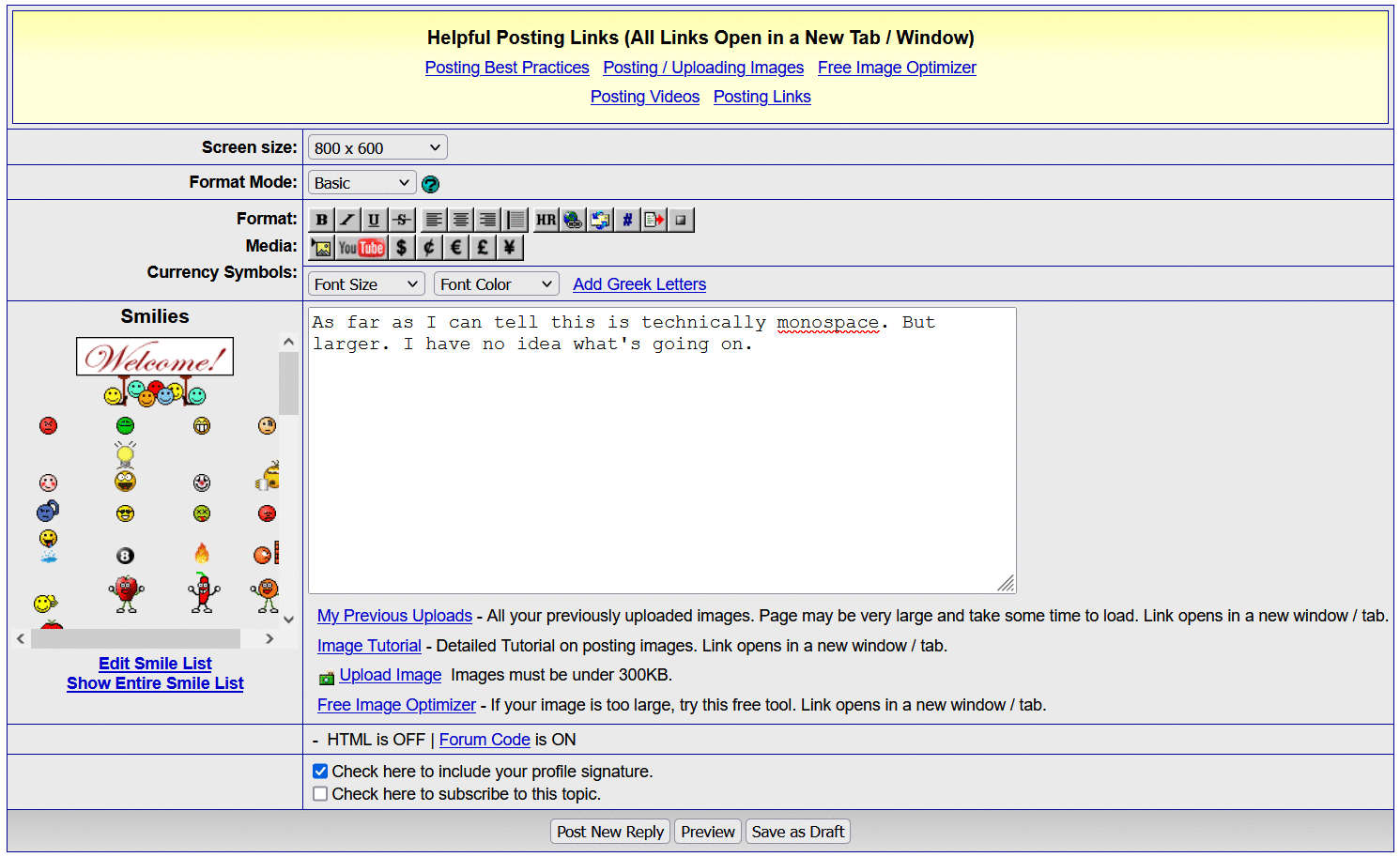Insert a YouTube video
The width and height of the screenshot is (1400, 857).
362,248
